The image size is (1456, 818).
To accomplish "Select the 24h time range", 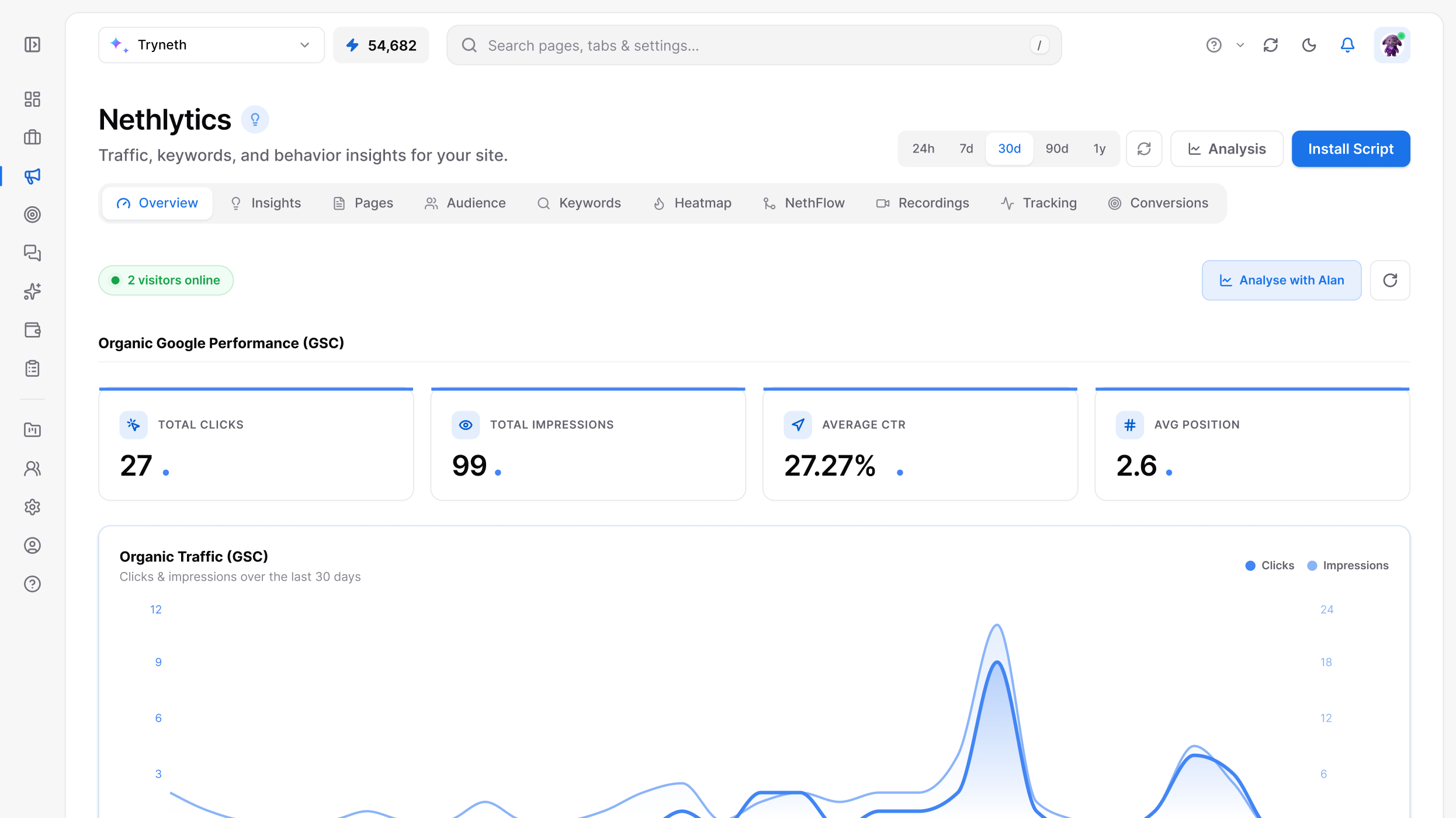I will [x=923, y=149].
